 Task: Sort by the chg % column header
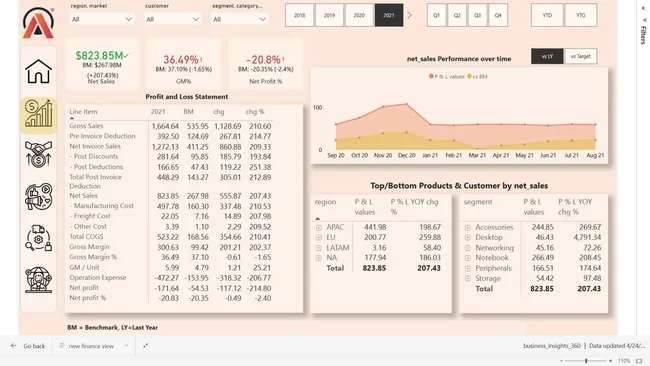pos(255,112)
